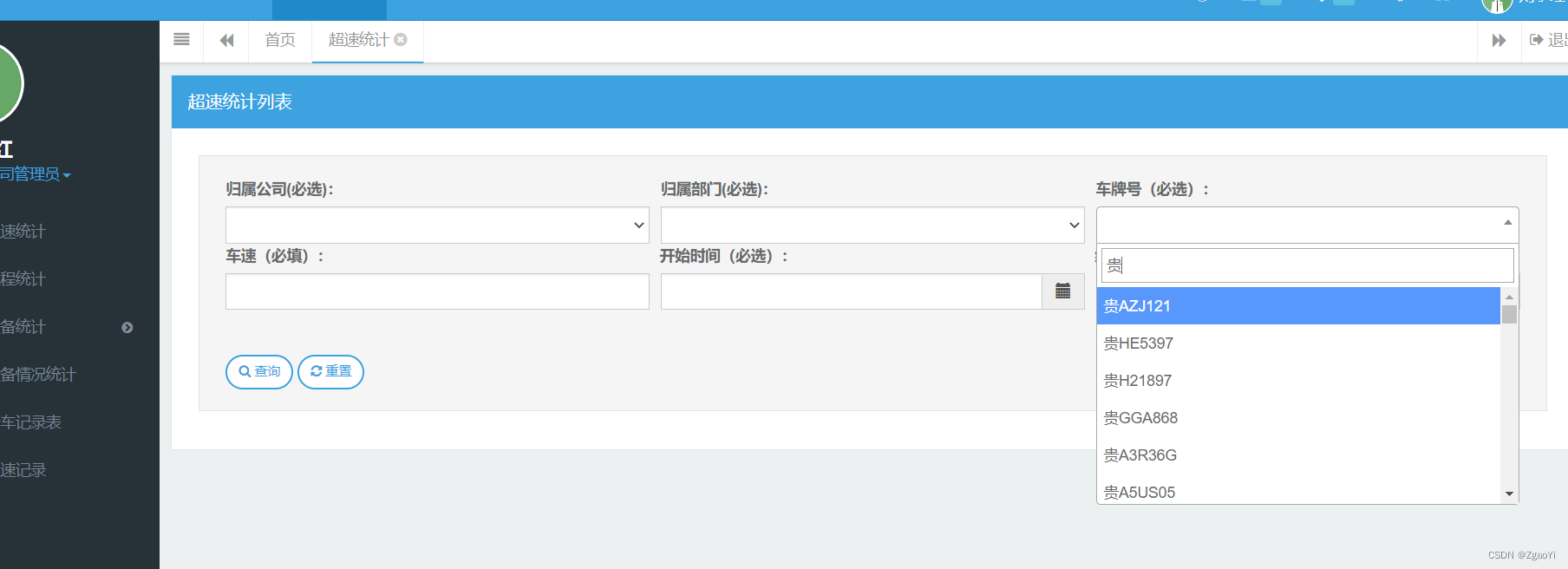Select plate 贵A5US05 from the list
The height and width of the screenshot is (569, 1568).
(1298, 491)
